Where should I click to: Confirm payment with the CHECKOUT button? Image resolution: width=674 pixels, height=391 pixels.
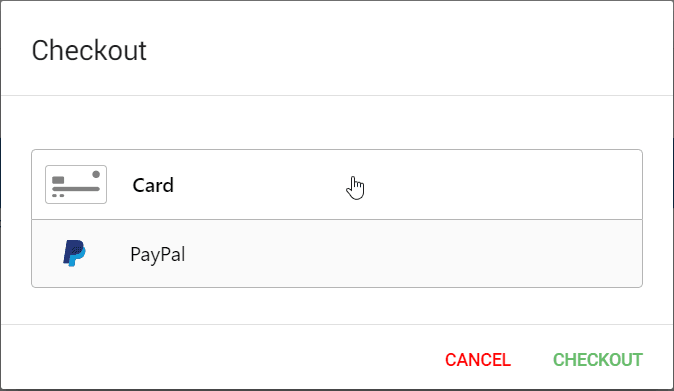click(597, 360)
